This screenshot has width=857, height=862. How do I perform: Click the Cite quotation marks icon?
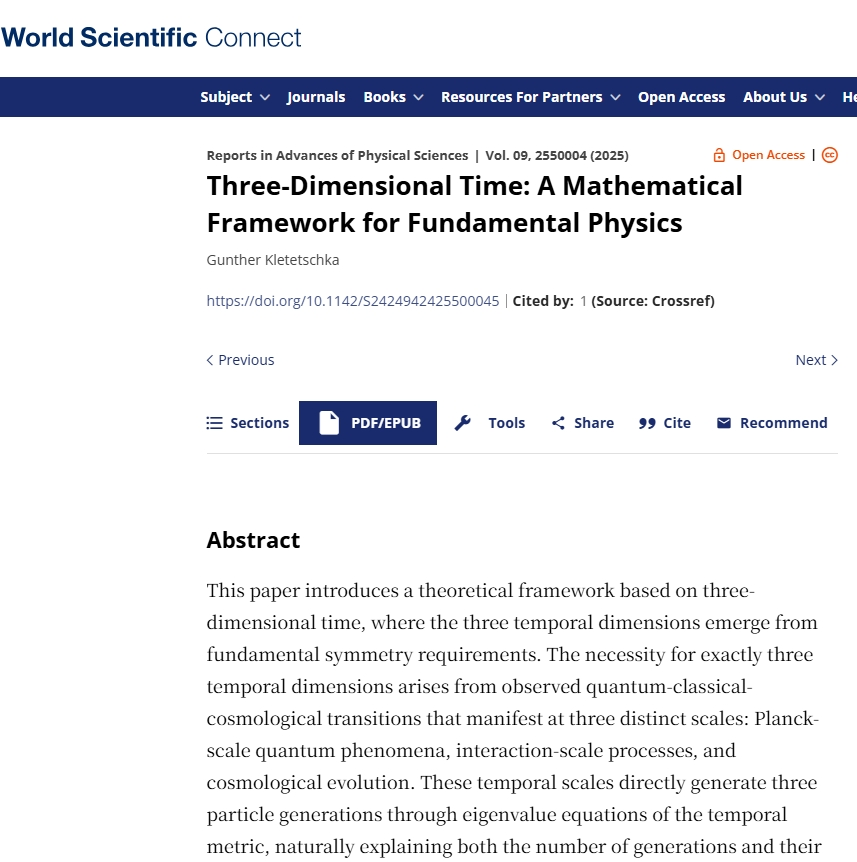click(647, 423)
